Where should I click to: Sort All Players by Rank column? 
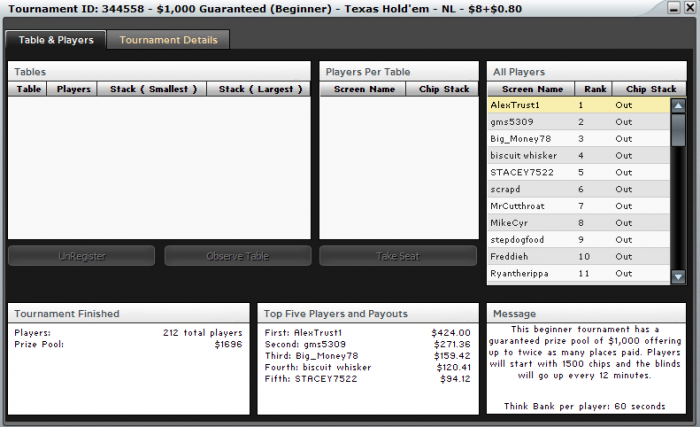coord(595,89)
